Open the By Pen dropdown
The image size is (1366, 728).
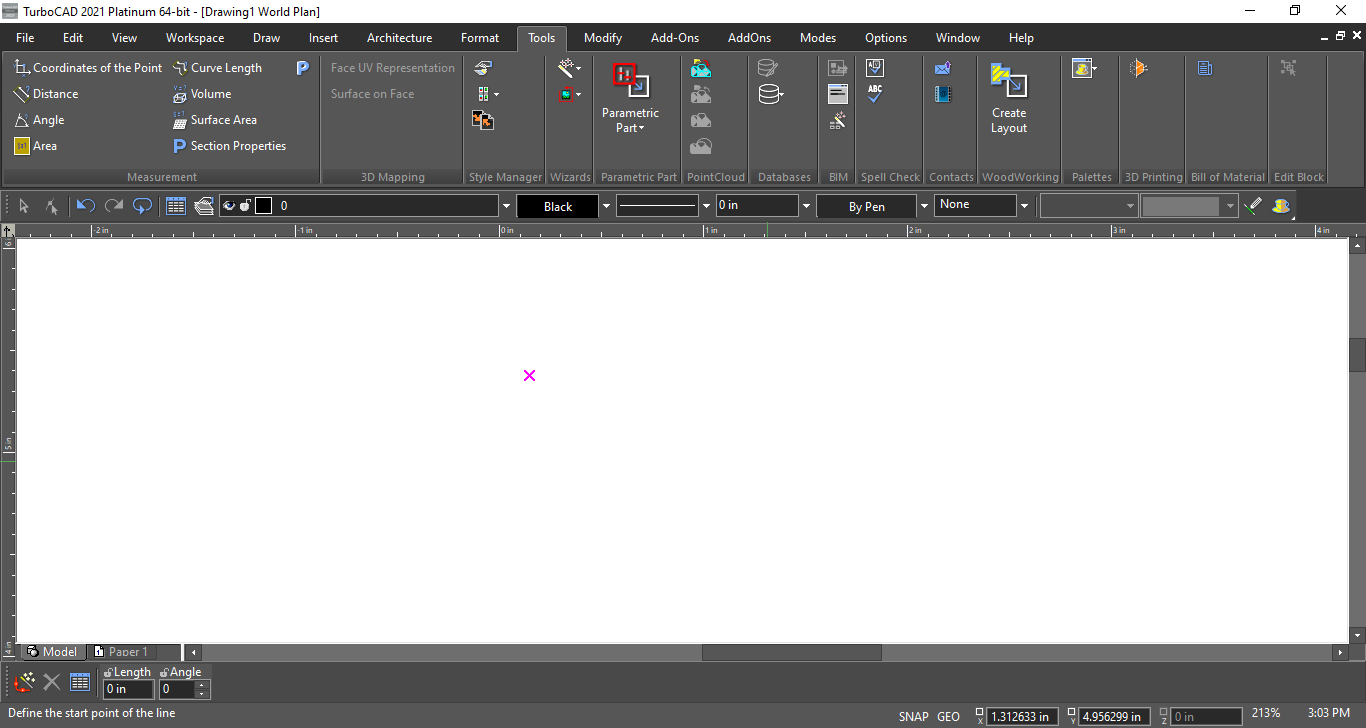pos(923,206)
